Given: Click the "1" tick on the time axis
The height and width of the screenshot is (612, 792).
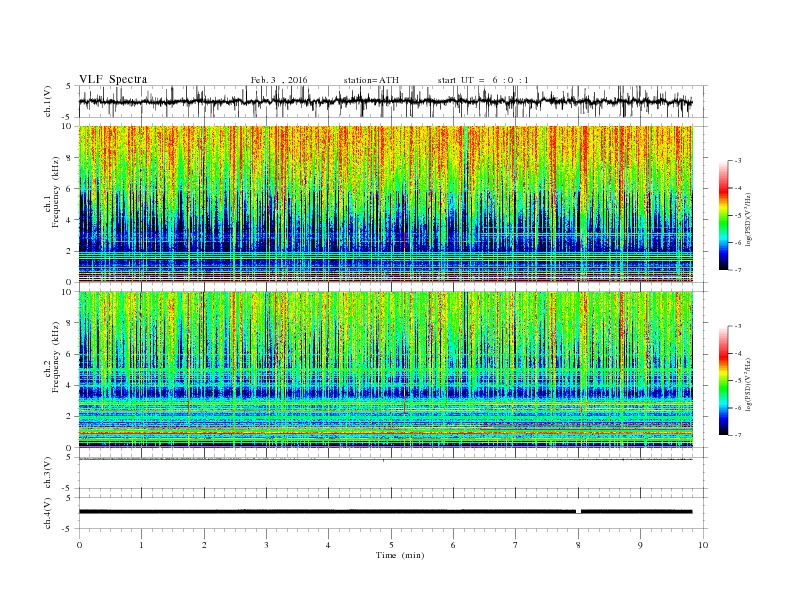Looking at the screenshot, I should [x=141, y=545].
